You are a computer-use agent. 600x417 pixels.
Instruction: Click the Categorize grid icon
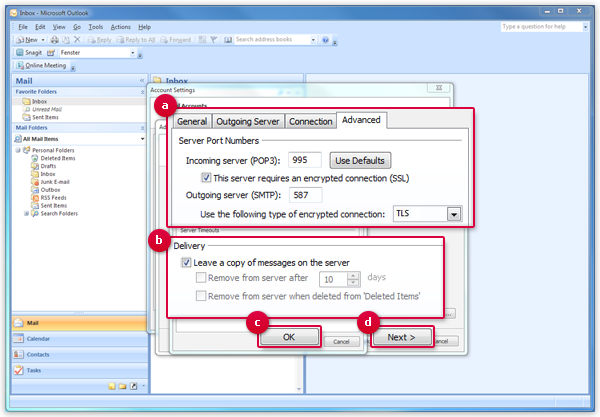click(x=202, y=39)
